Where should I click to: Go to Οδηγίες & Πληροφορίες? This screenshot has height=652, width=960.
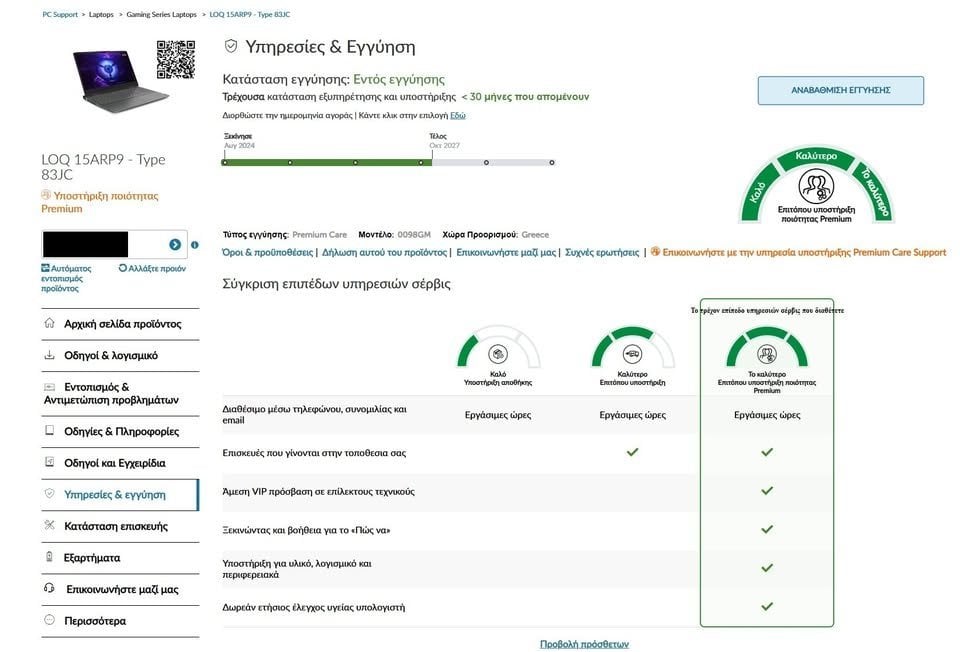pyautogui.click(x=120, y=431)
